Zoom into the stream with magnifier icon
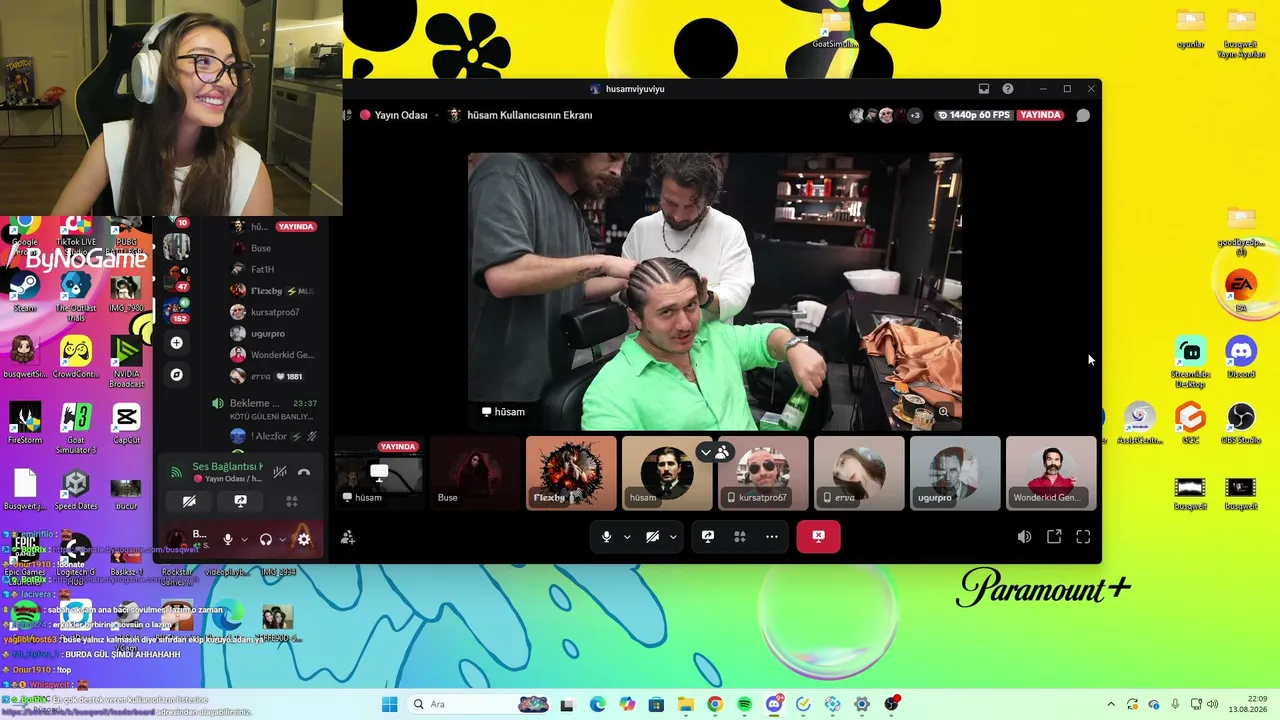Image resolution: width=1280 pixels, height=720 pixels. tap(943, 412)
